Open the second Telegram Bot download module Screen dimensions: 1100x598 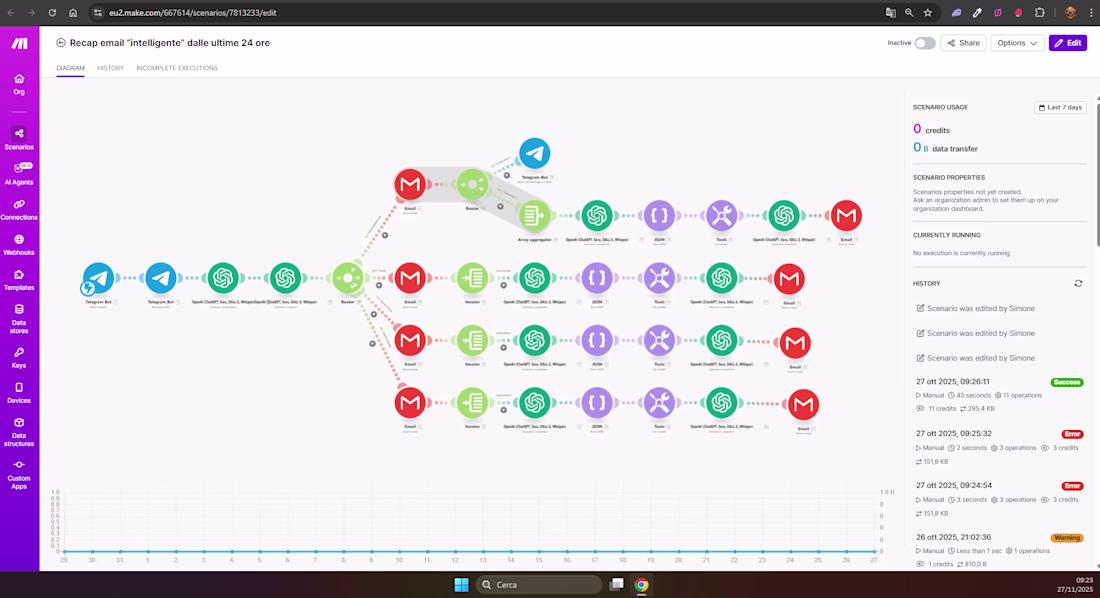[161, 279]
